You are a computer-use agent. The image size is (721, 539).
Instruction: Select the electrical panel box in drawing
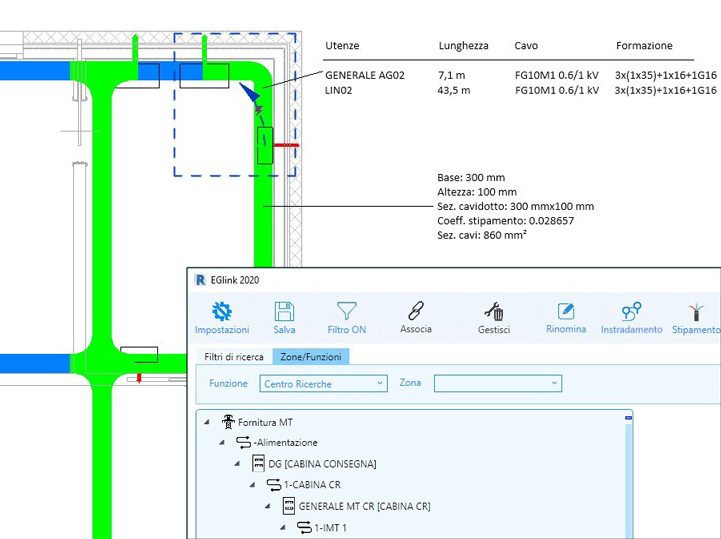click(x=265, y=145)
